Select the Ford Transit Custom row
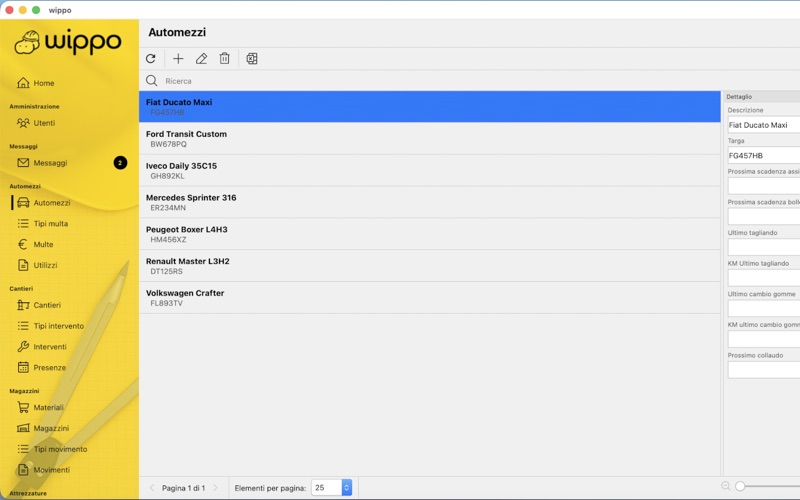 430,139
